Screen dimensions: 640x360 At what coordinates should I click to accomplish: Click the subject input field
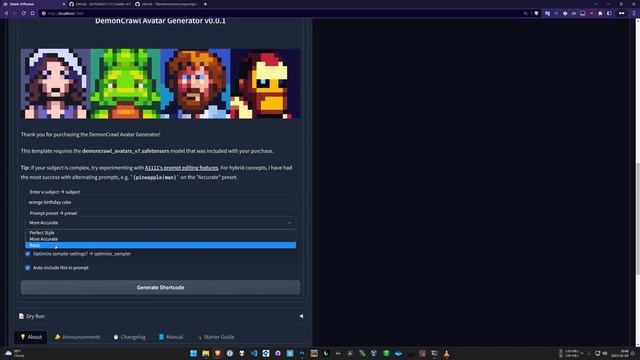160,202
